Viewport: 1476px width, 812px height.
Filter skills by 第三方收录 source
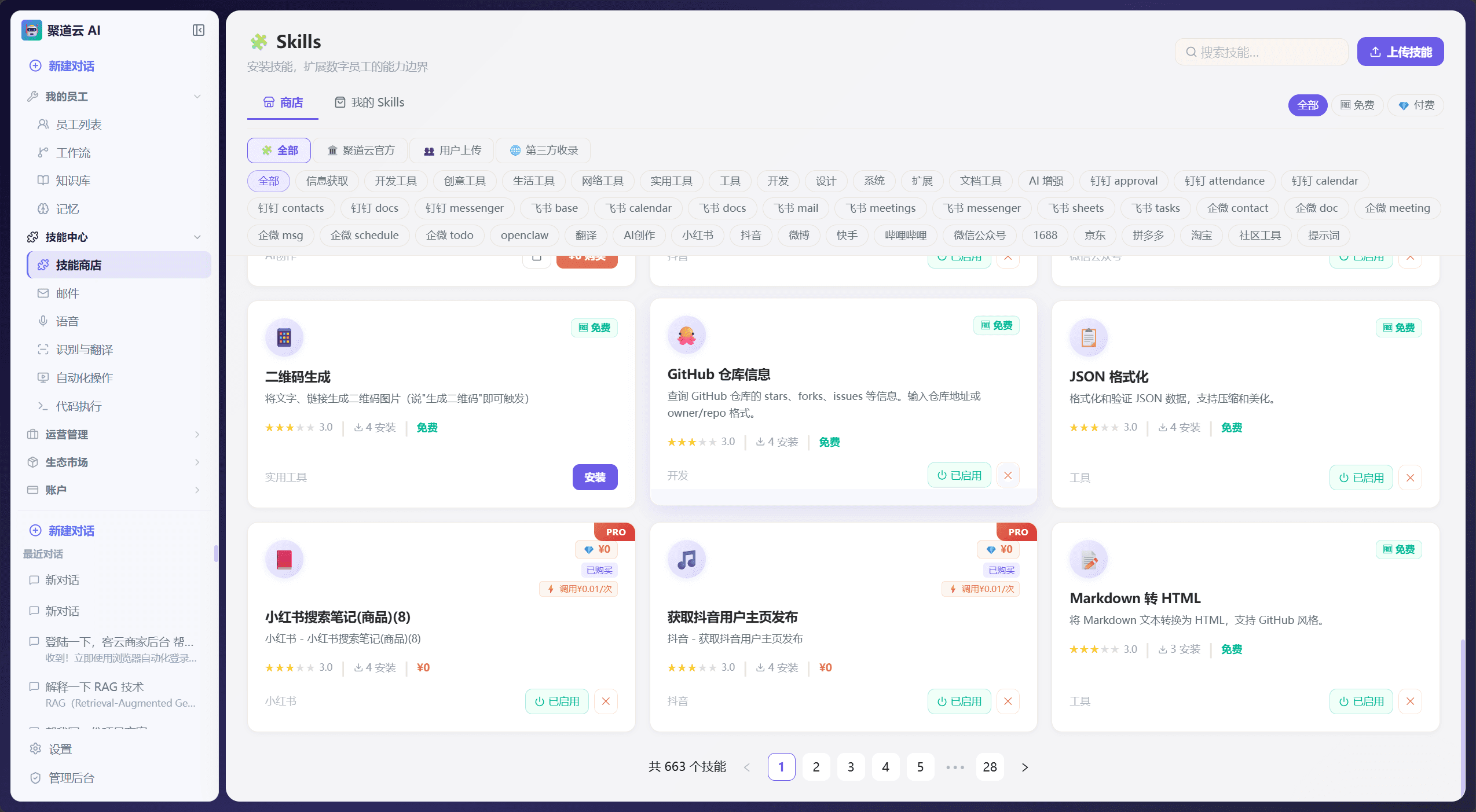pos(543,150)
